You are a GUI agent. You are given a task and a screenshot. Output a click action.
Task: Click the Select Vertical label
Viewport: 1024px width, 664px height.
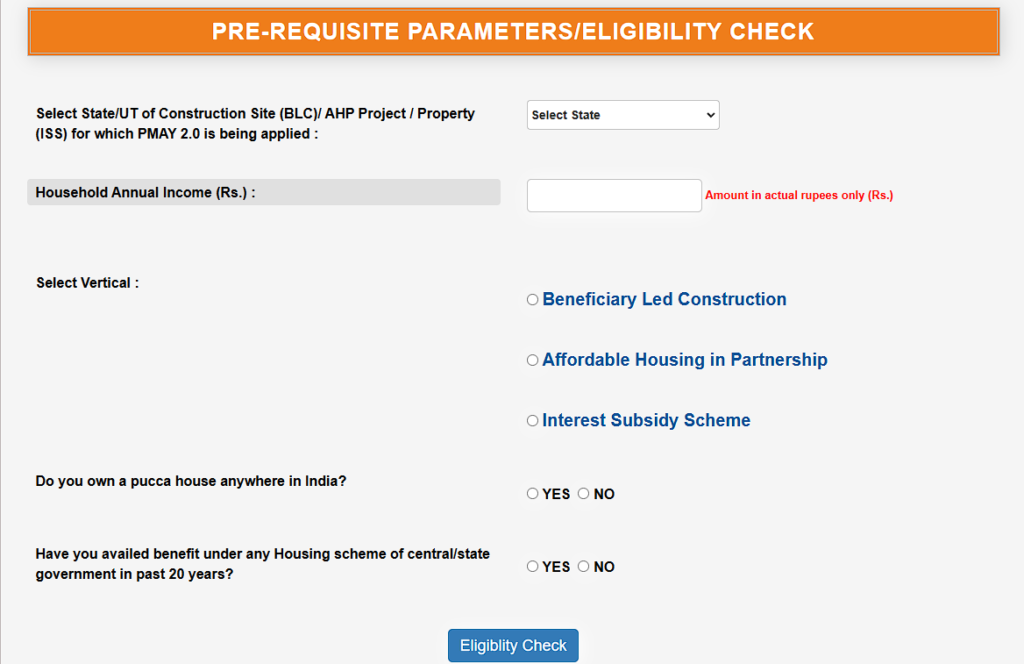[x=88, y=283]
